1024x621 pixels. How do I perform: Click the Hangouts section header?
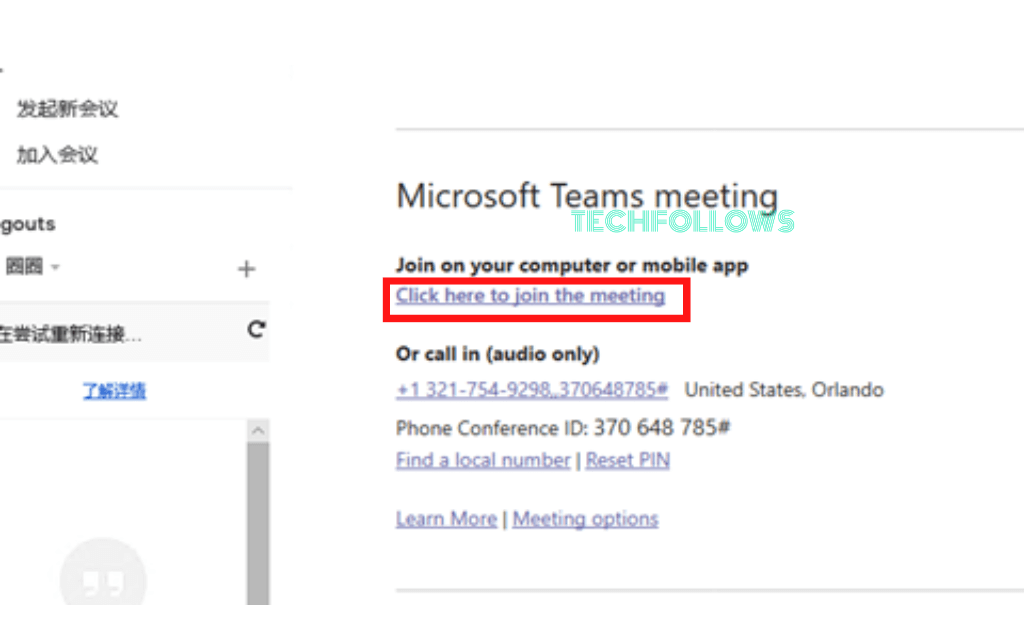click(x=27, y=224)
